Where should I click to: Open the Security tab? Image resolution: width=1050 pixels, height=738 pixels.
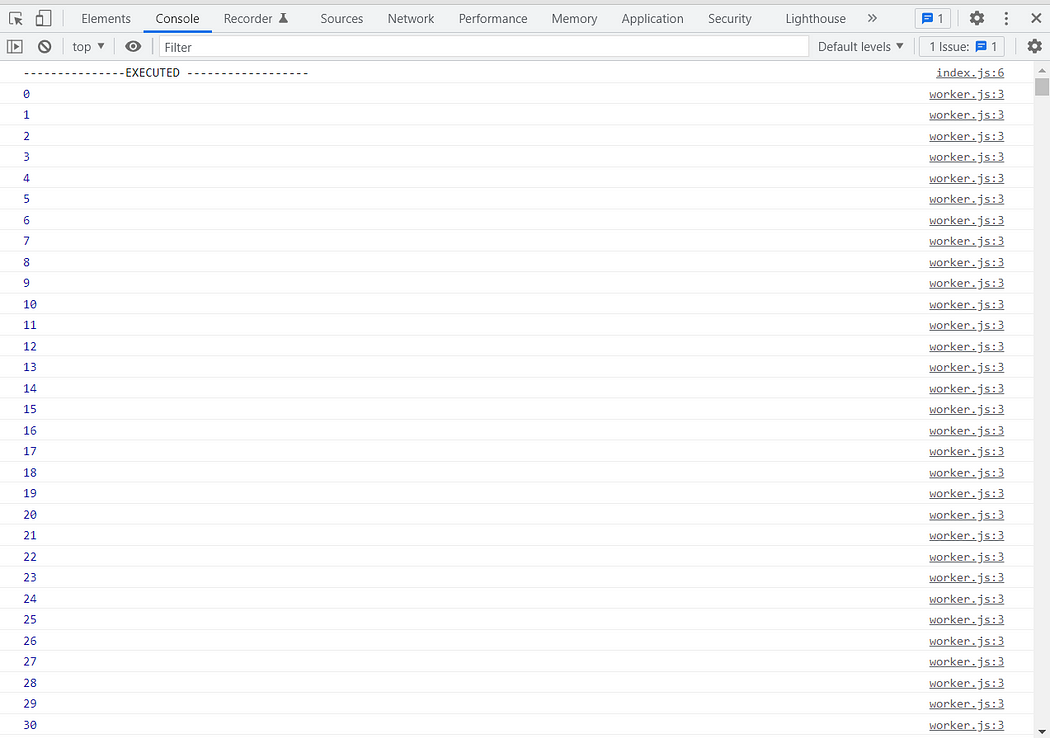click(729, 19)
